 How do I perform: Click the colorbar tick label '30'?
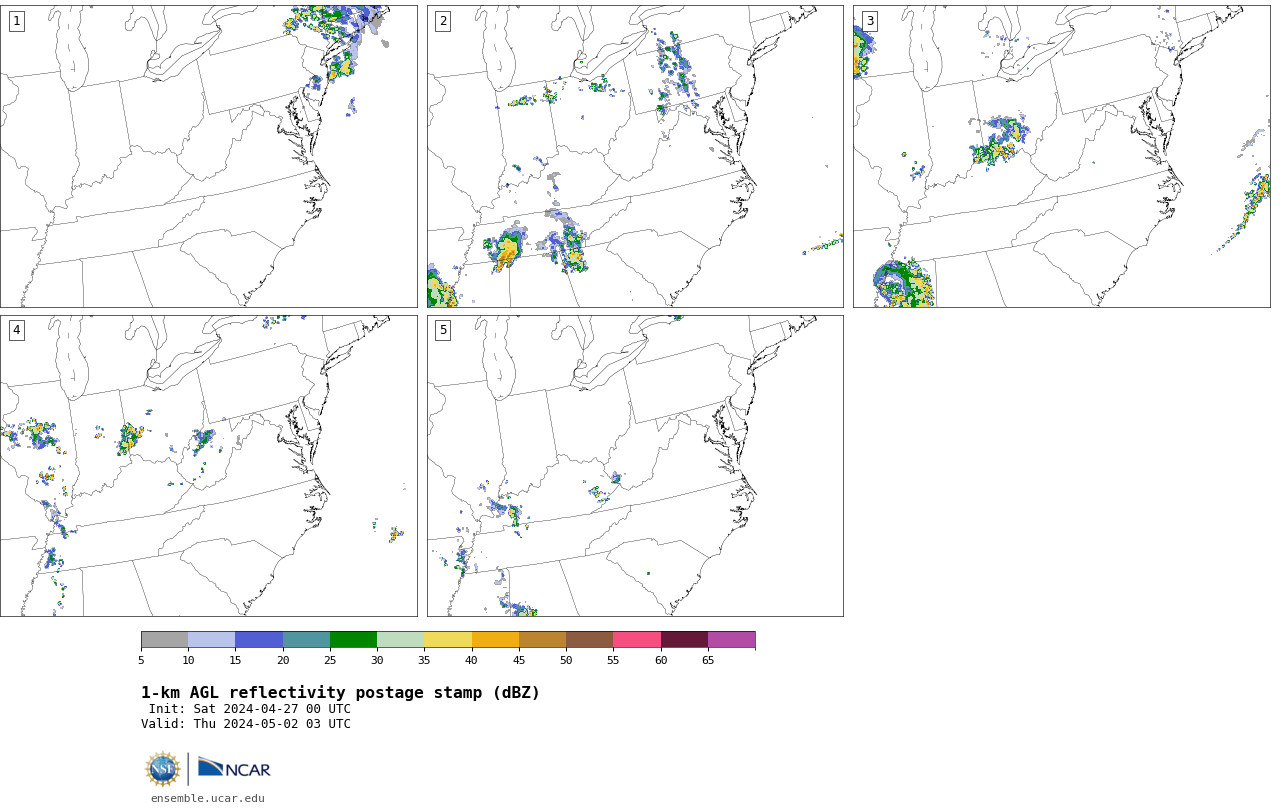[x=377, y=660]
